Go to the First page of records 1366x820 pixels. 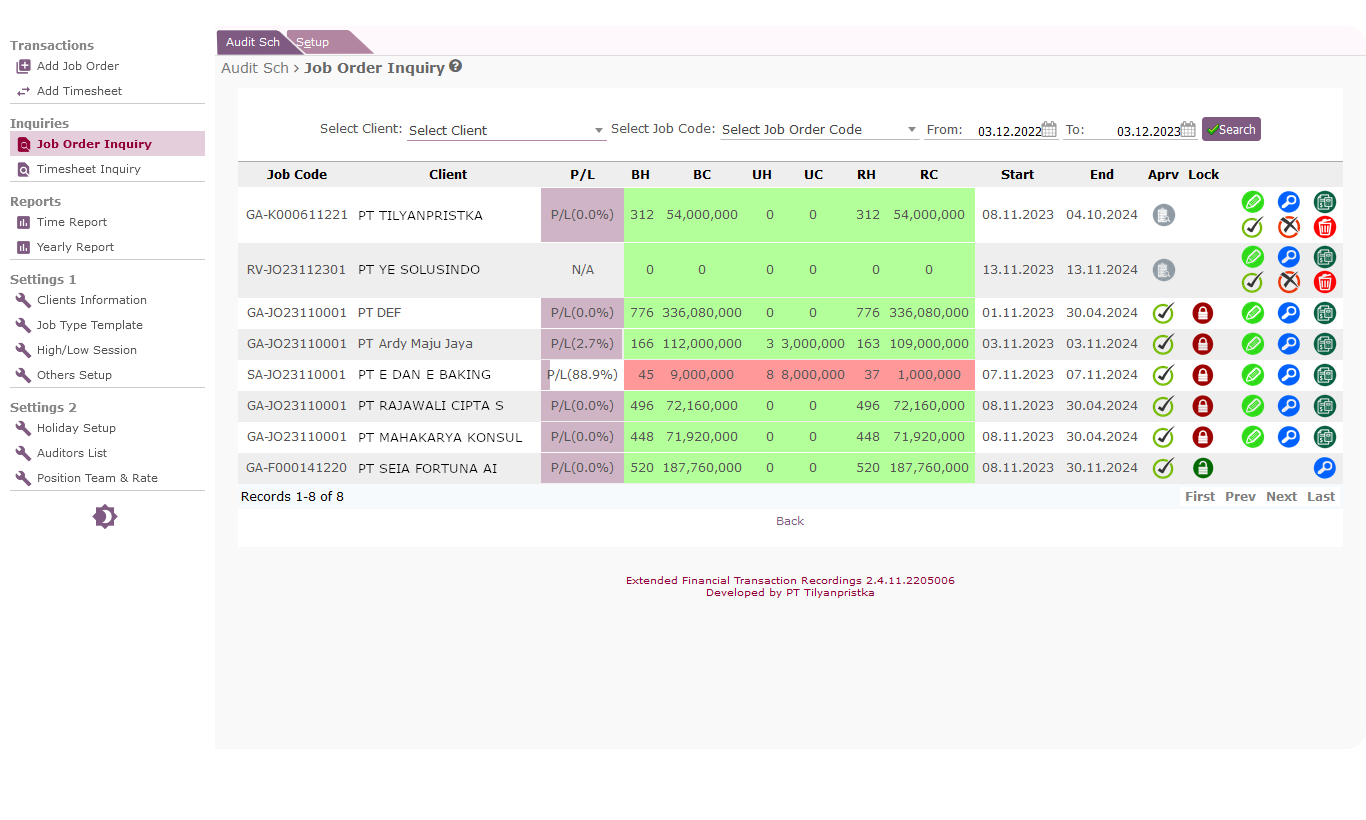(x=1200, y=497)
